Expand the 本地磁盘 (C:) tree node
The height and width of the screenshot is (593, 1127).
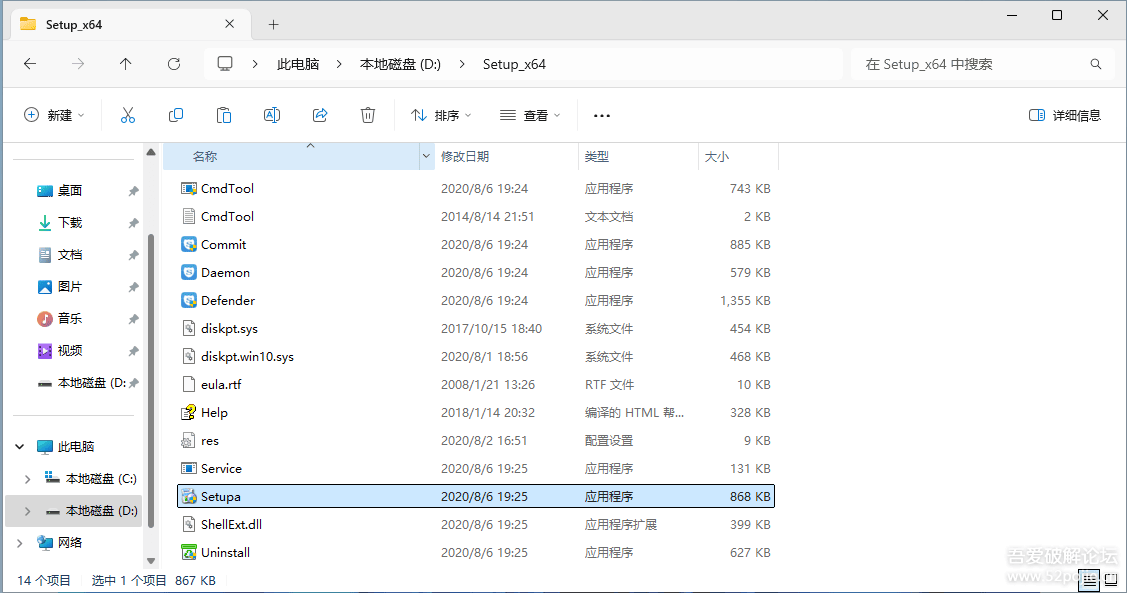[27, 479]
